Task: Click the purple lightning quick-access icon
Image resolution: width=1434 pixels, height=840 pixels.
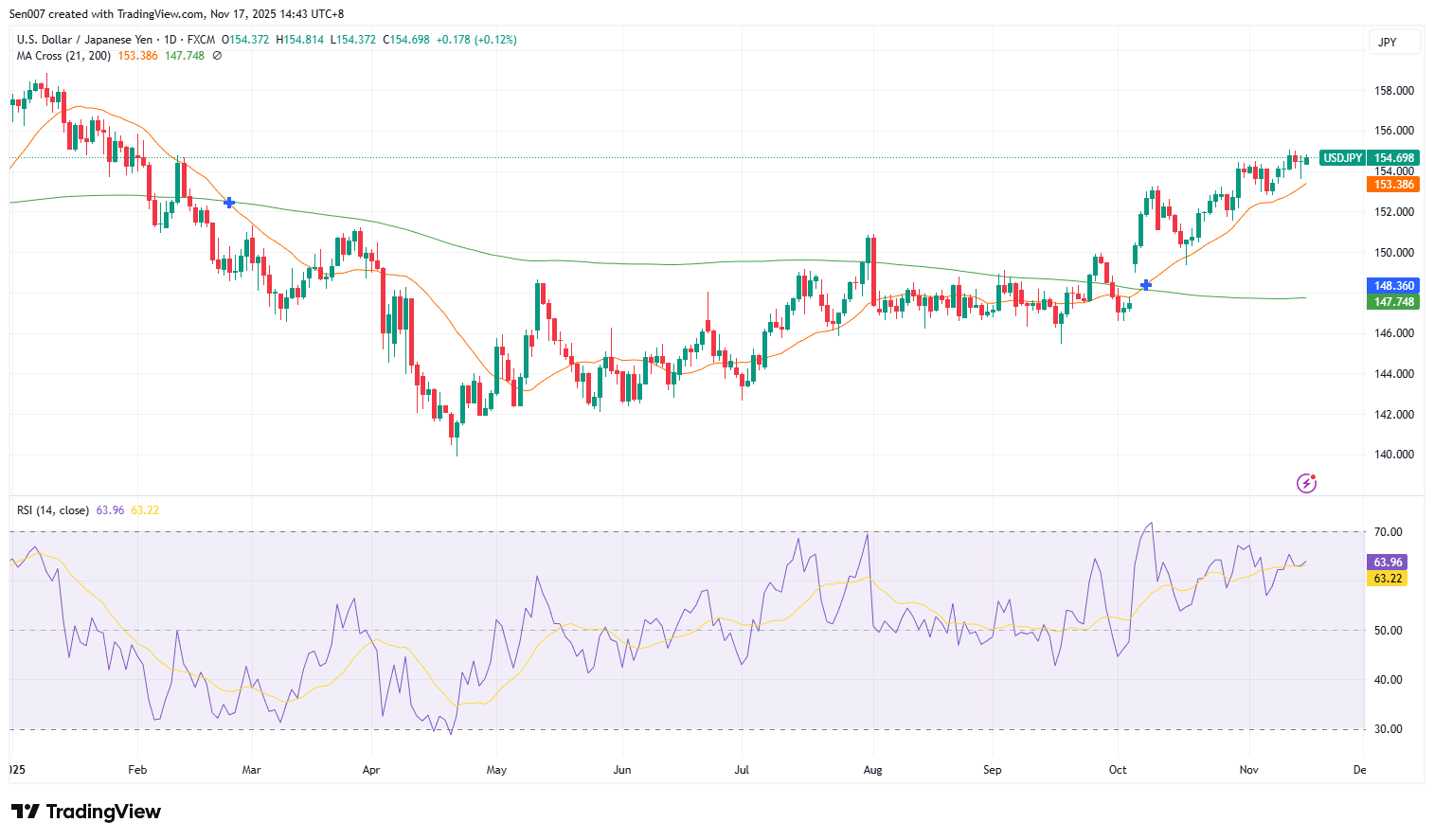Action: [1307, 483]
